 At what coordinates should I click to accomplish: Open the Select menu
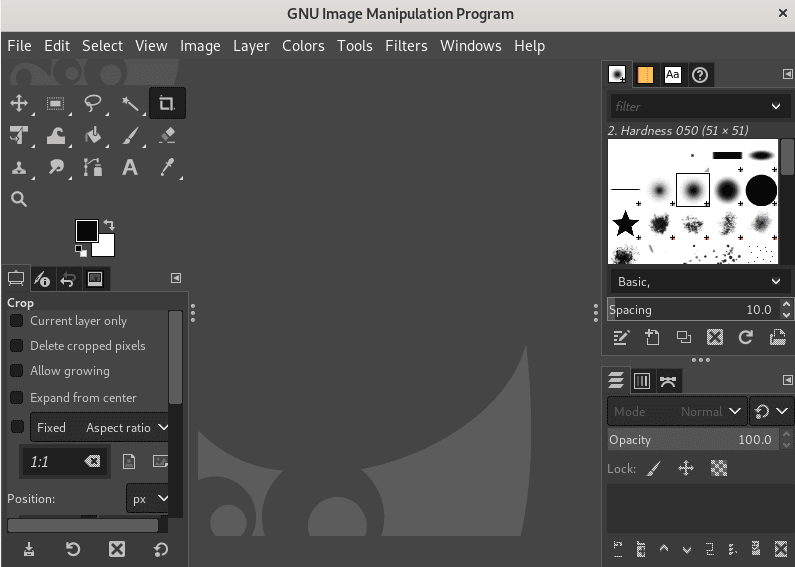102,46
